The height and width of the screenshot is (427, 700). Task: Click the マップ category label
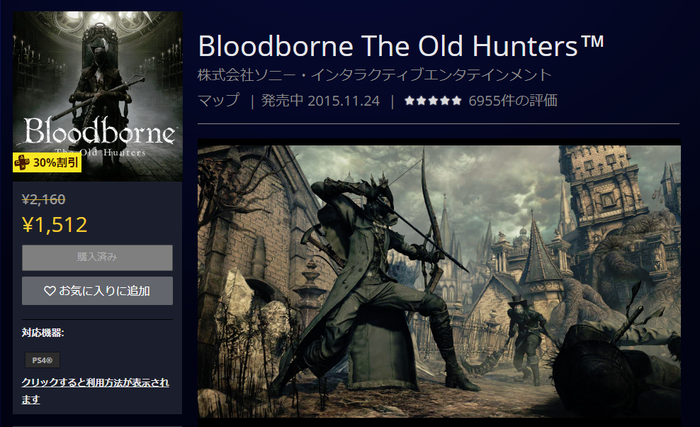click(219, 100)
